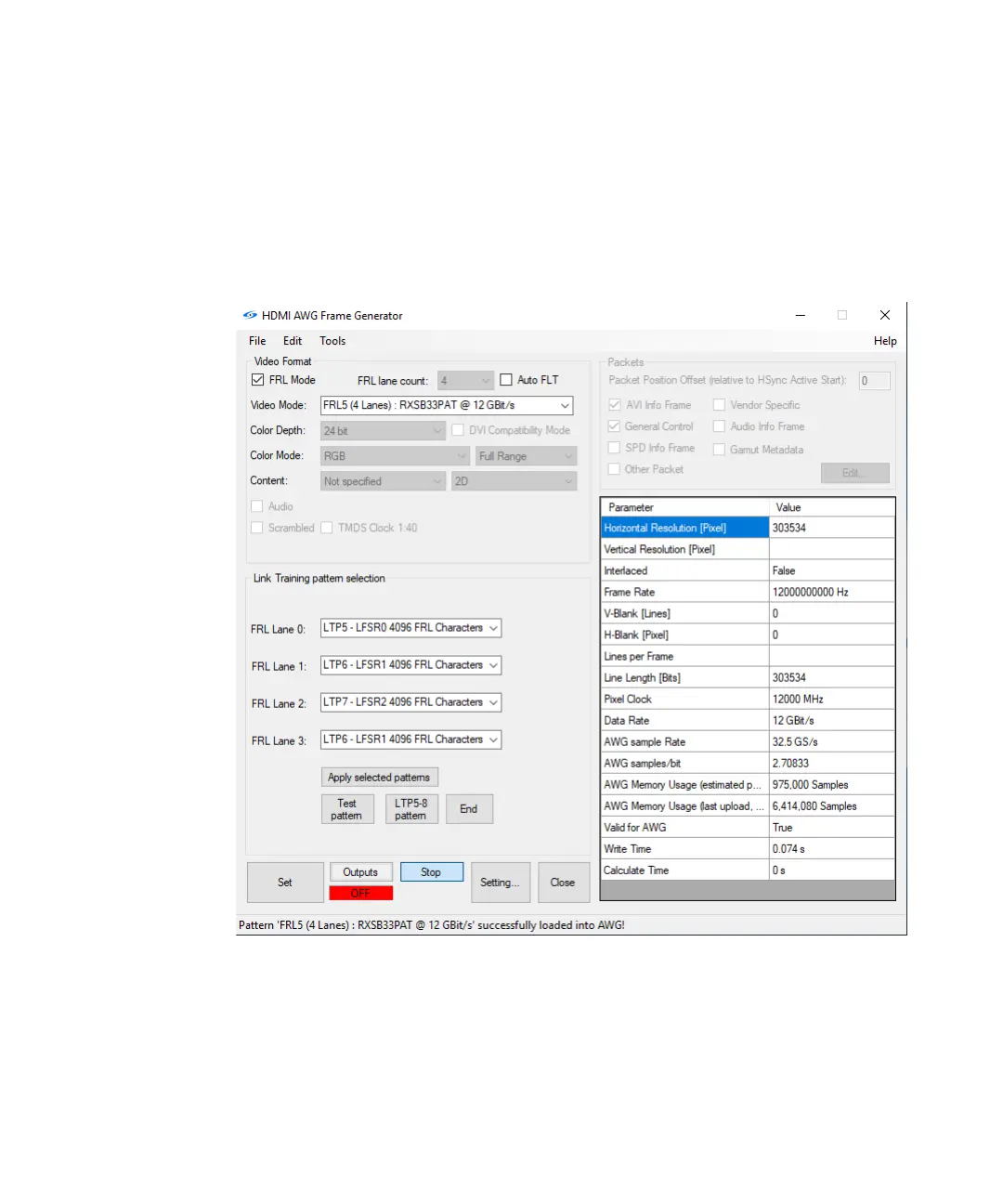Click the red OFF output indicator

tap(360, 893)
